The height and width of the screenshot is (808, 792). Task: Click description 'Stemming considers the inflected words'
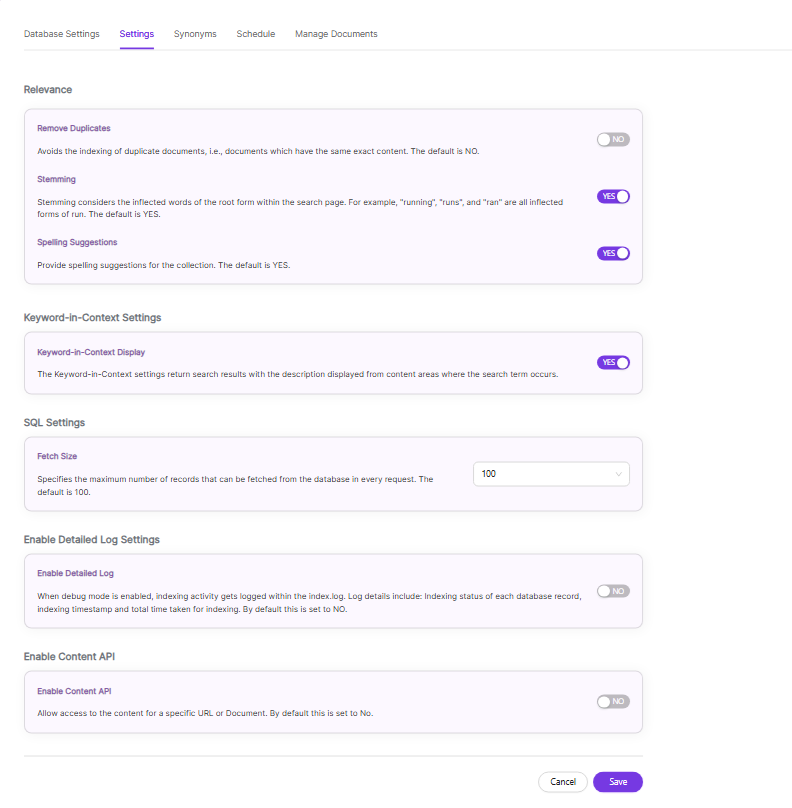coord(300,208)
